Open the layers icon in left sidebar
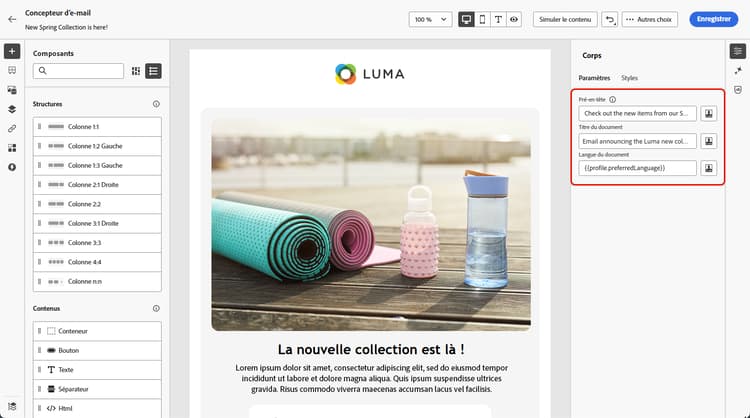750x418 pixels. click(x=12, y=109)
